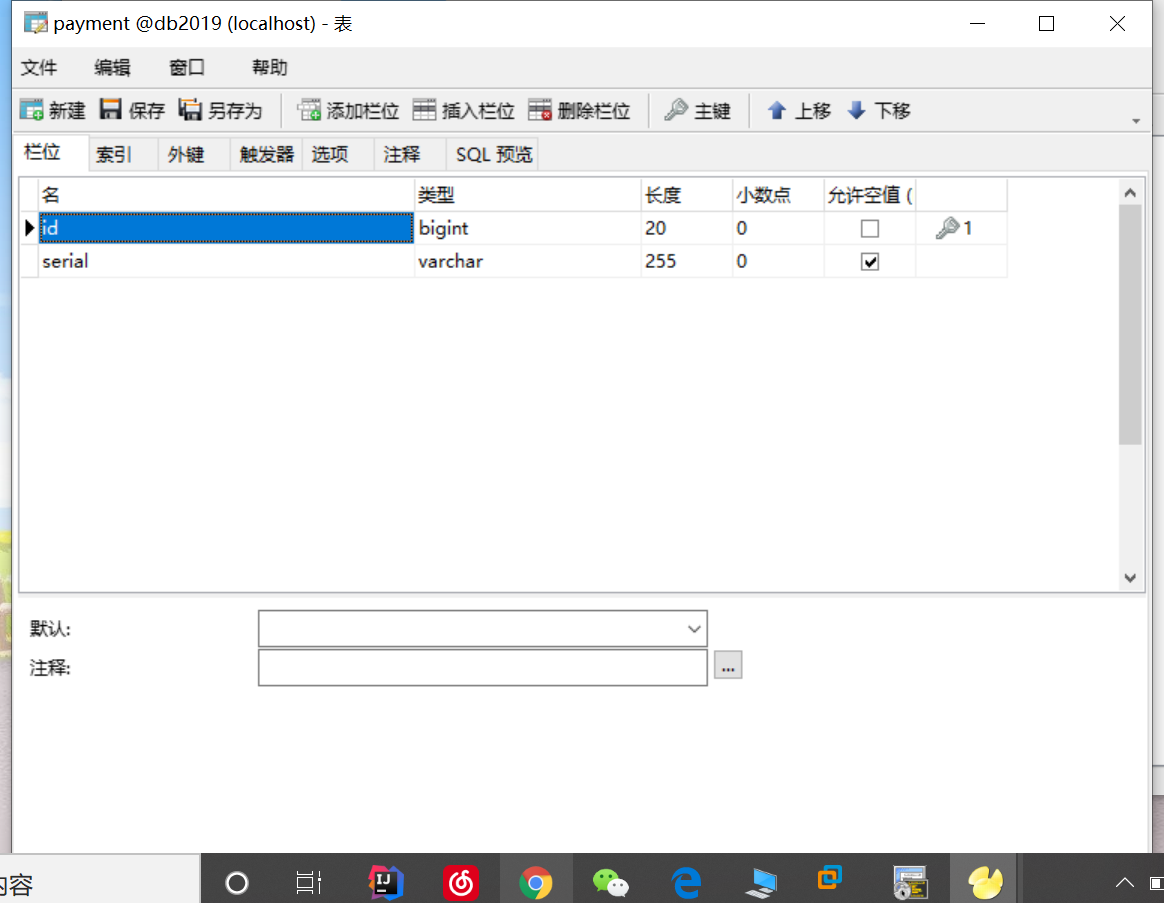1164x903 pixels.
Task: Click decimal cell 0 in serial row
Action: pyautogui.click(x=778, y=261)
